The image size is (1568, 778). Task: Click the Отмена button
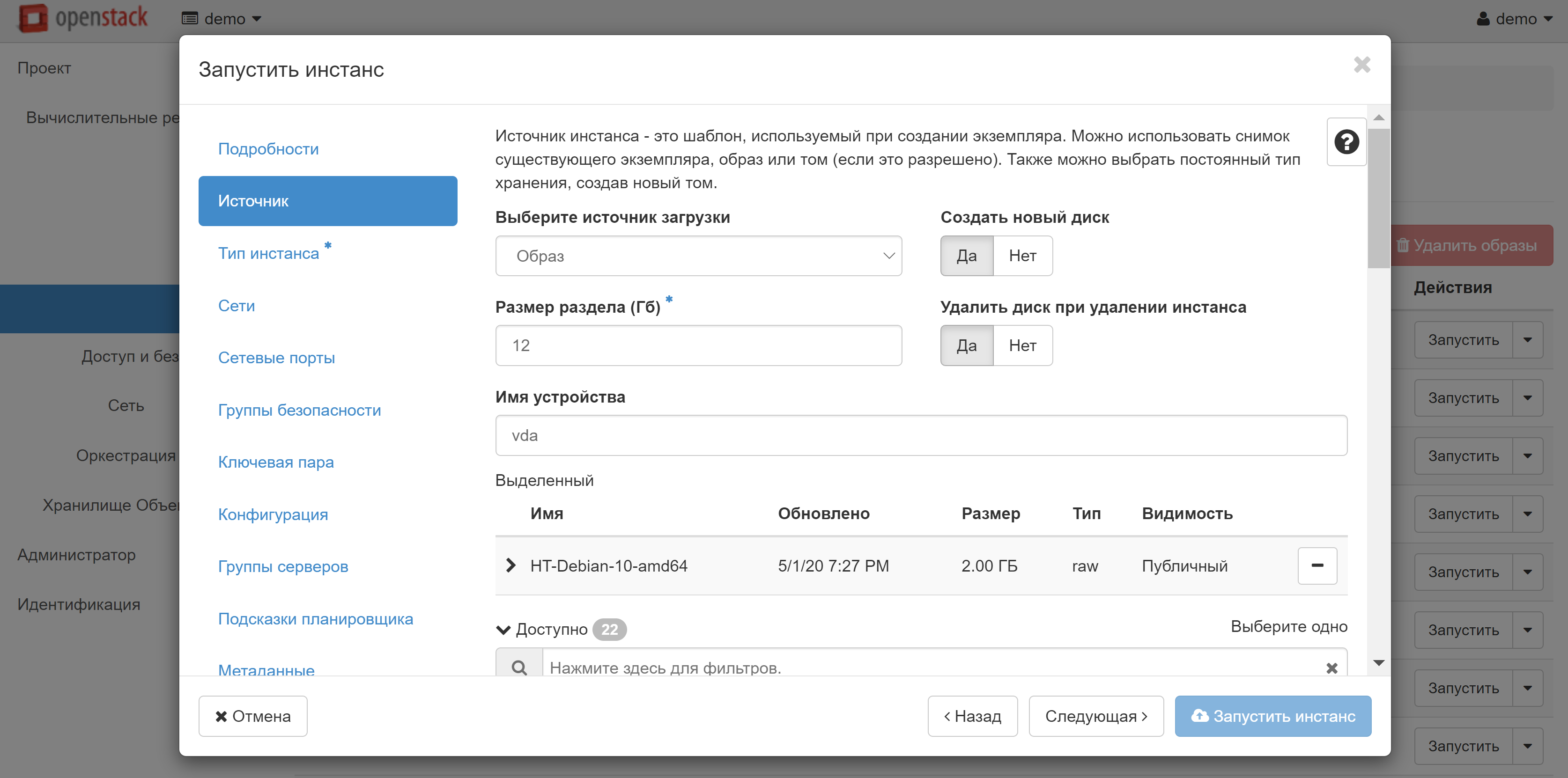tap(252, 716)
